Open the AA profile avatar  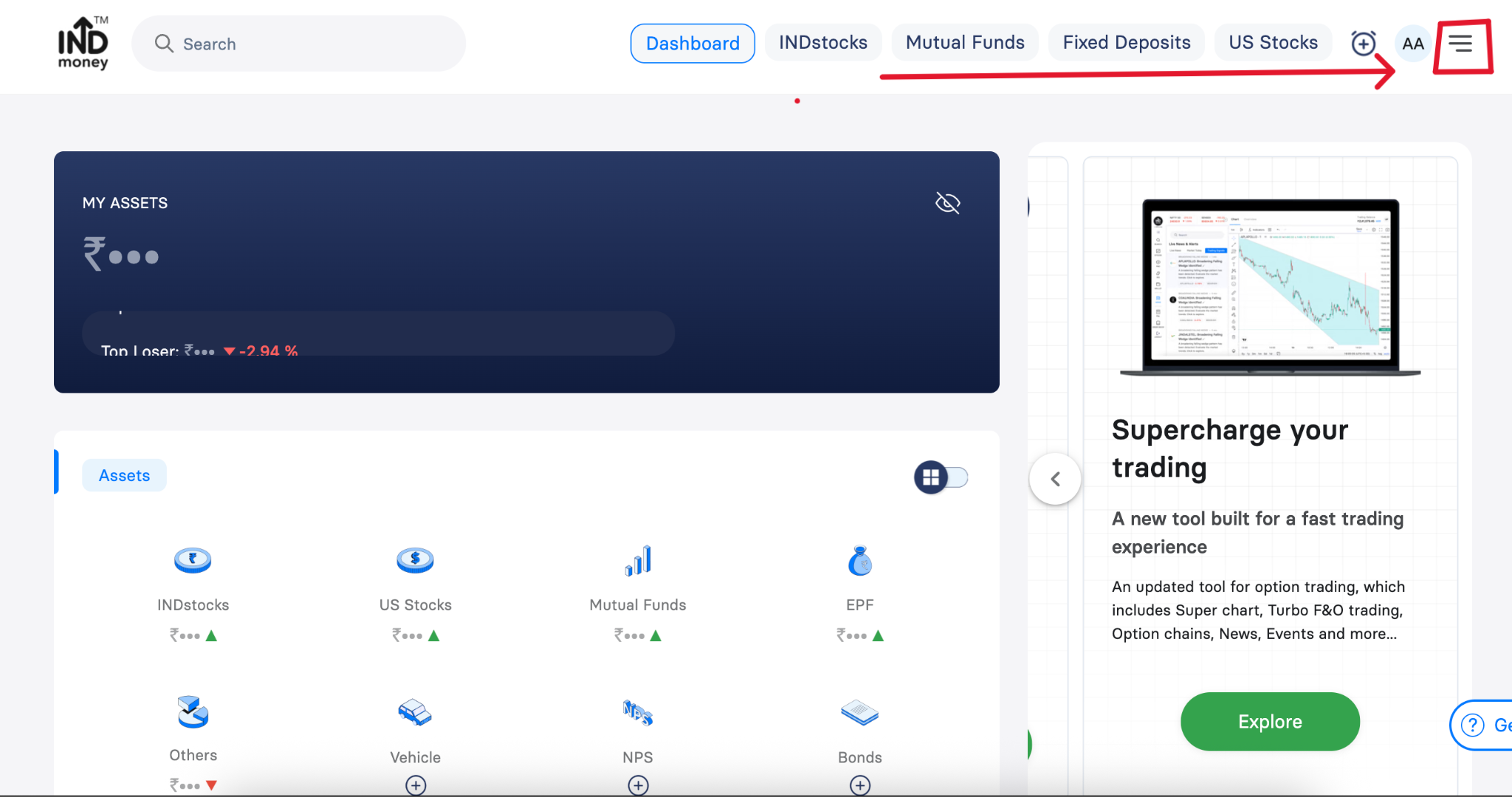point(1412,44)
